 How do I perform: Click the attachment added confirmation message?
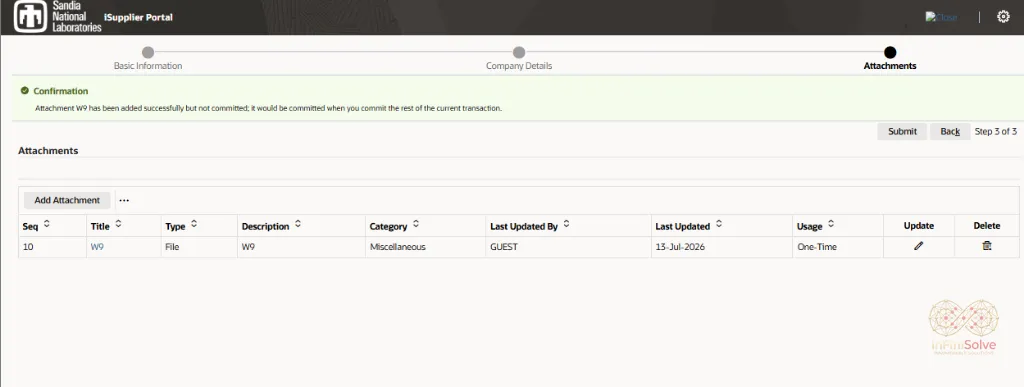(268, 108)
